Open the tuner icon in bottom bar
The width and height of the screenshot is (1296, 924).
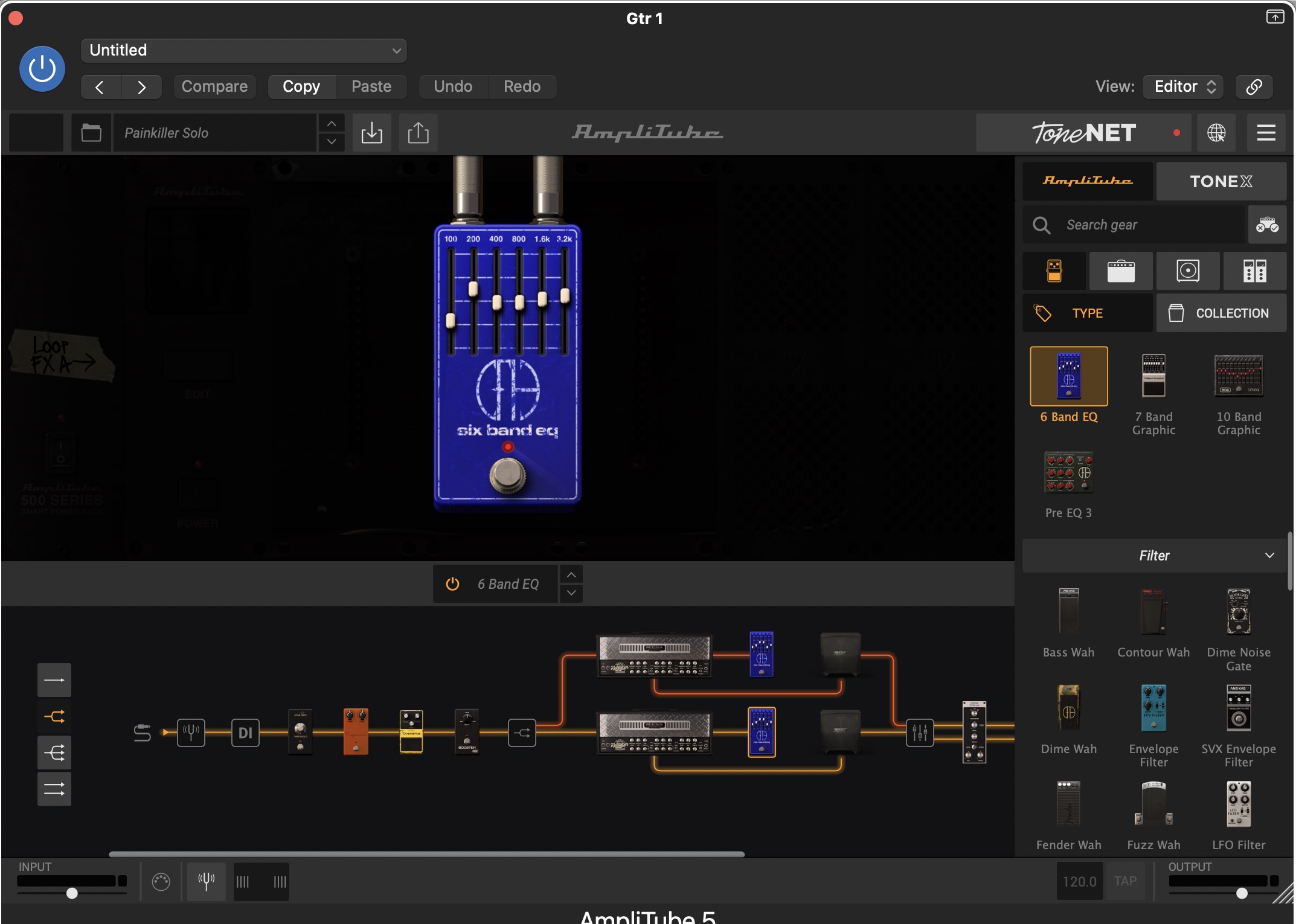click(206, 881)
